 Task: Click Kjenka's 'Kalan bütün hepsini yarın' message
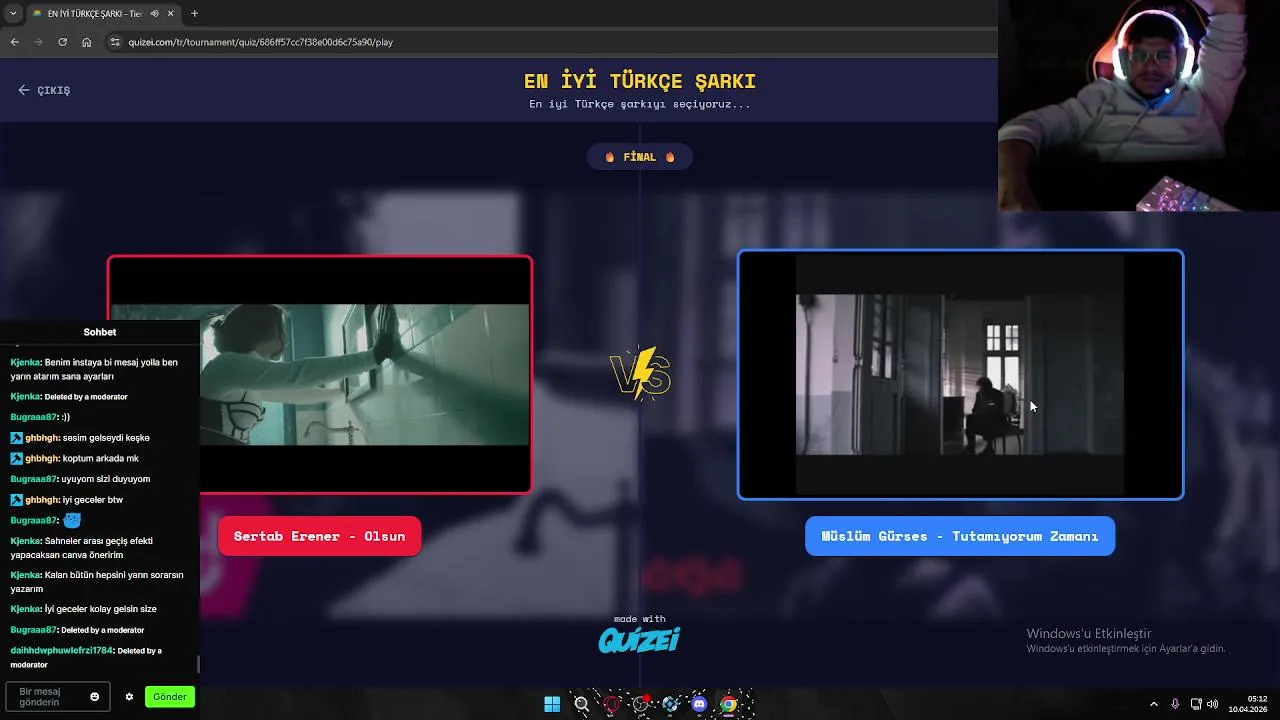pos(97,582)
